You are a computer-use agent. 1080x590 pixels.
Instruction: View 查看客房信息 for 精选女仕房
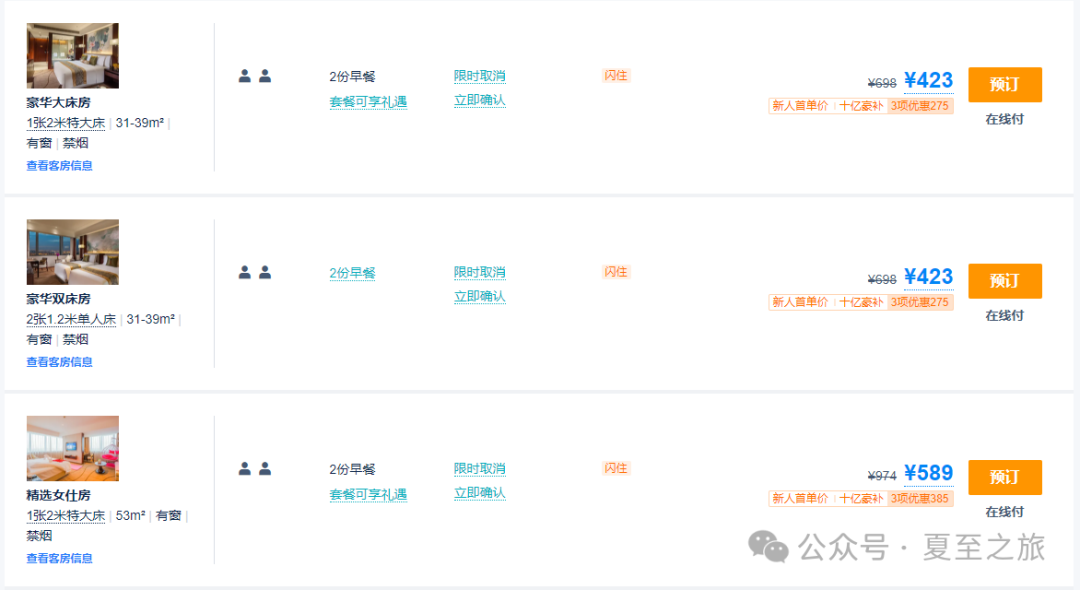pyautogui.click(x=59, y=558)
